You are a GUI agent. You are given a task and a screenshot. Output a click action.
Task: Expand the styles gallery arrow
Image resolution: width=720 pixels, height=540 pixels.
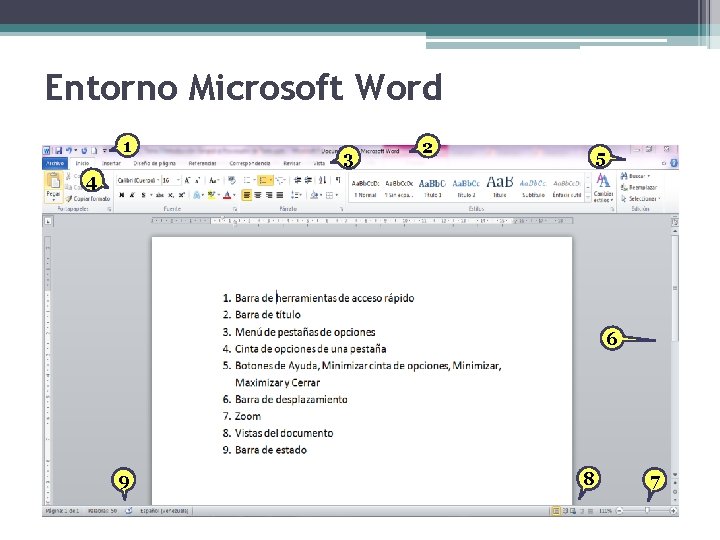click(x=588, y=197)
